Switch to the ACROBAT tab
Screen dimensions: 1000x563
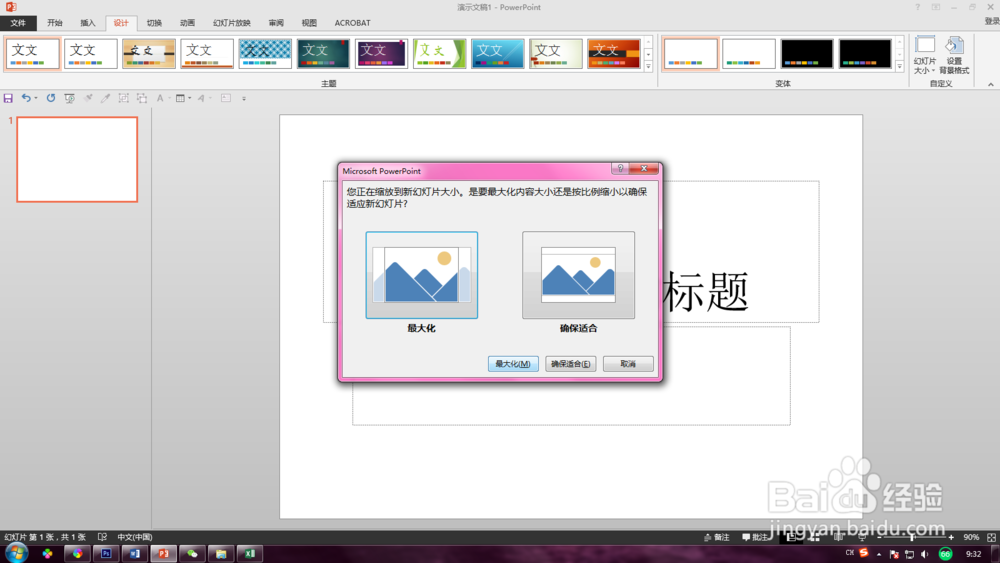coord(353,23)
